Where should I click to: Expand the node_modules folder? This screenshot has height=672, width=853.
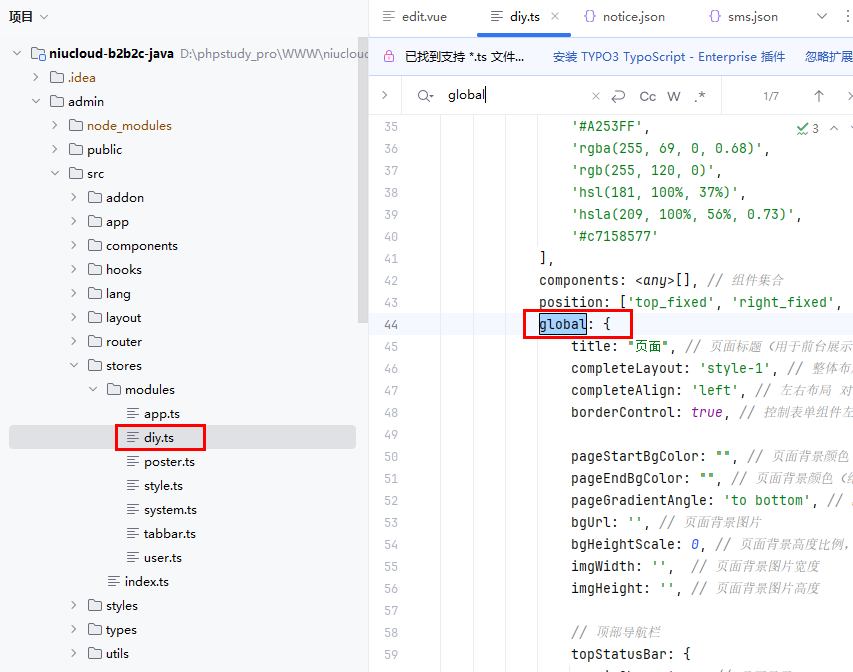(x=58, y=126)
